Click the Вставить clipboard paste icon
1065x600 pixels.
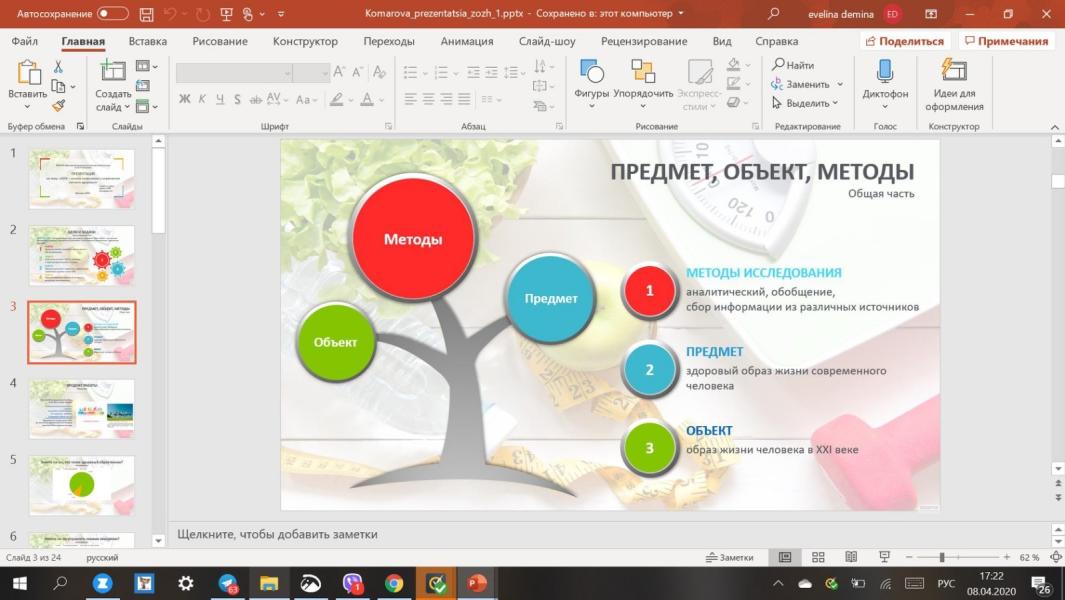pyautogui.click(x=28, y=73)
